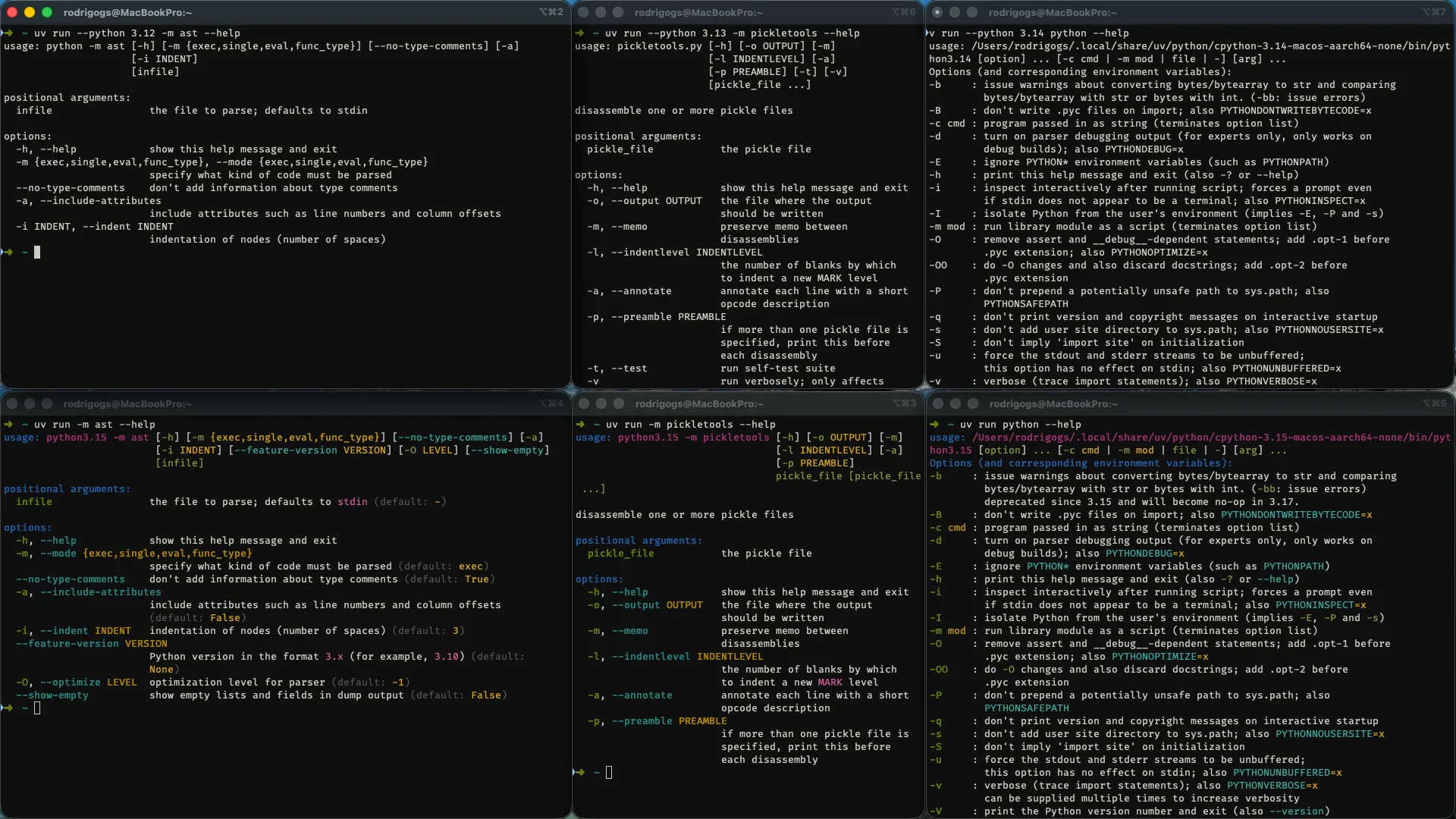Viewport: 1456px width, 819px height.
Task: Close the terminal window labeled ⌥⌘2
Action: tap(11, 12)
